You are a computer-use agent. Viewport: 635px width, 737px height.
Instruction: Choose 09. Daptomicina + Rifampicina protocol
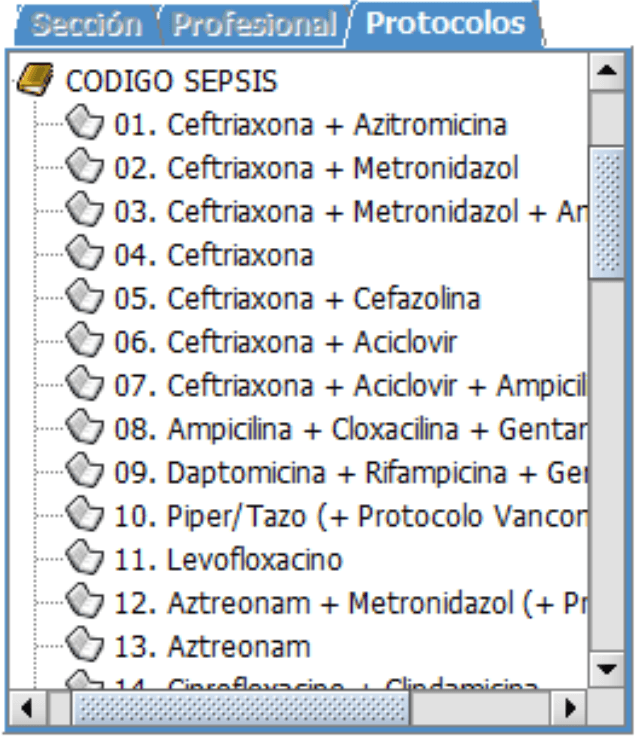(350, 472)
